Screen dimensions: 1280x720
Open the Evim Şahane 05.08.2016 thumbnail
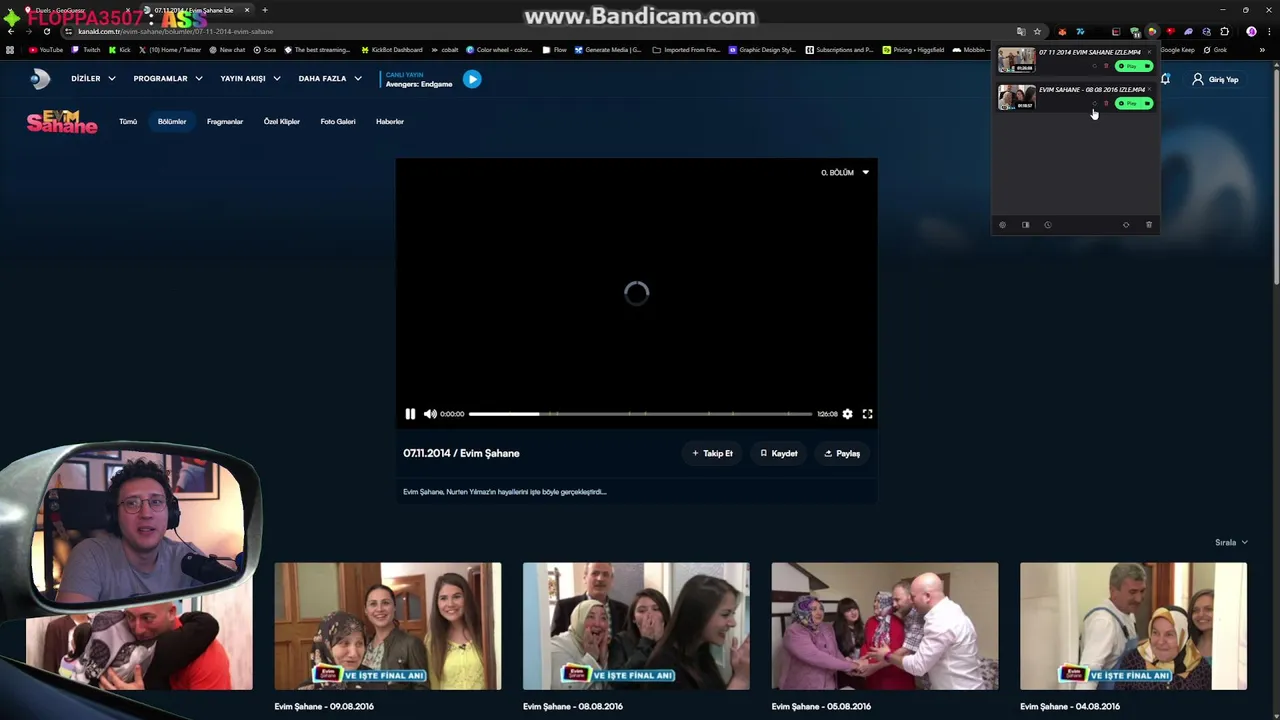click(x=885, y=626)
